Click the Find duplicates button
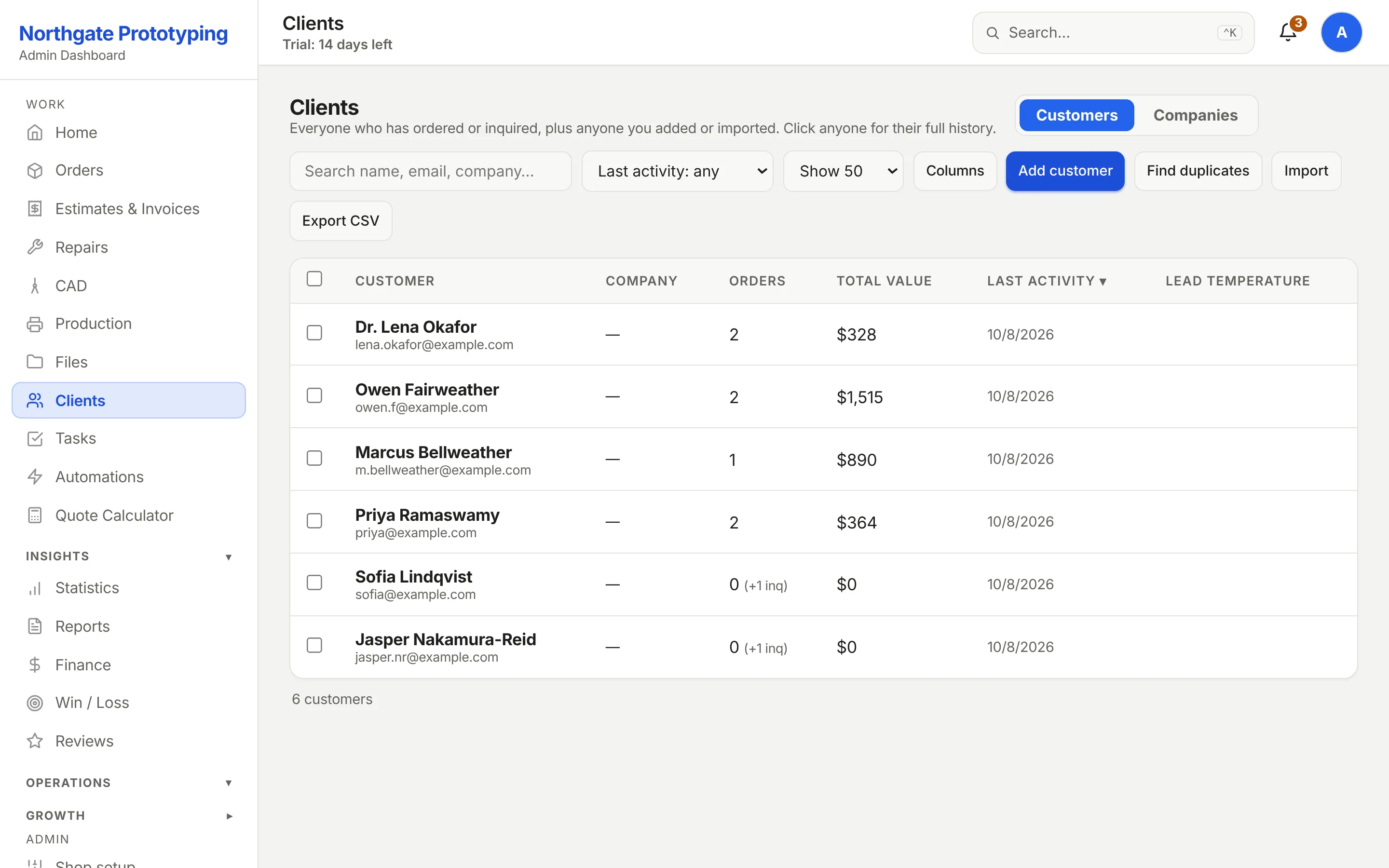The width and height of the screenshot is (1389, 868). 1198,171
